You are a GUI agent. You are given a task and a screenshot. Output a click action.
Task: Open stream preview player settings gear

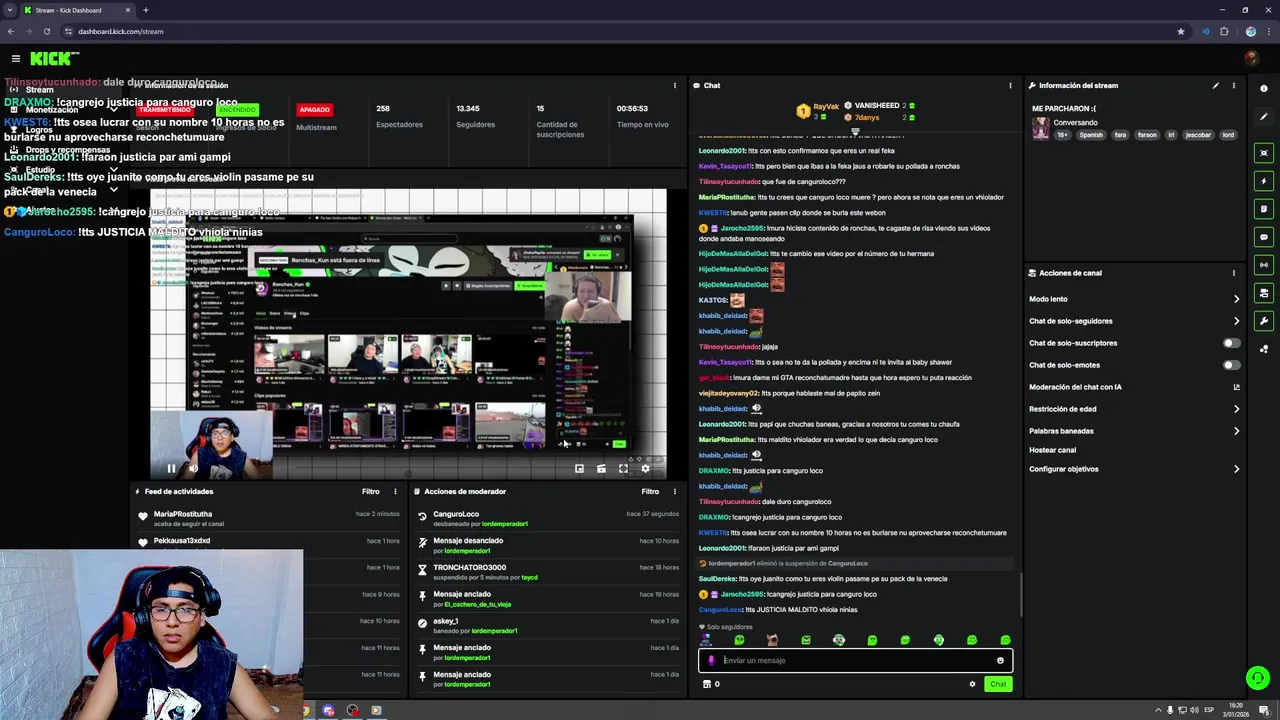click(645, 468)
